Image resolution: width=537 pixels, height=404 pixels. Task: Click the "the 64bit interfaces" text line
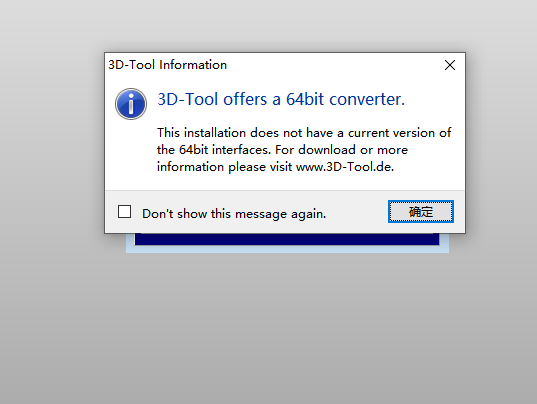point(214,150)
